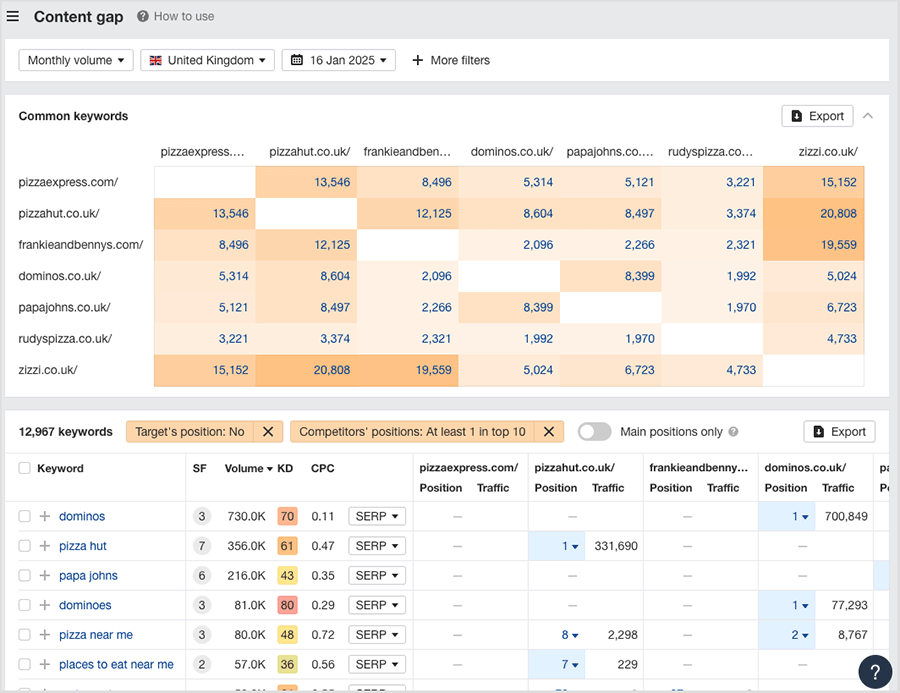Viewport: 900px width, 693px height.
Task: Click 19,559 cell in frankieandbennys row
Action: (814, 245)
